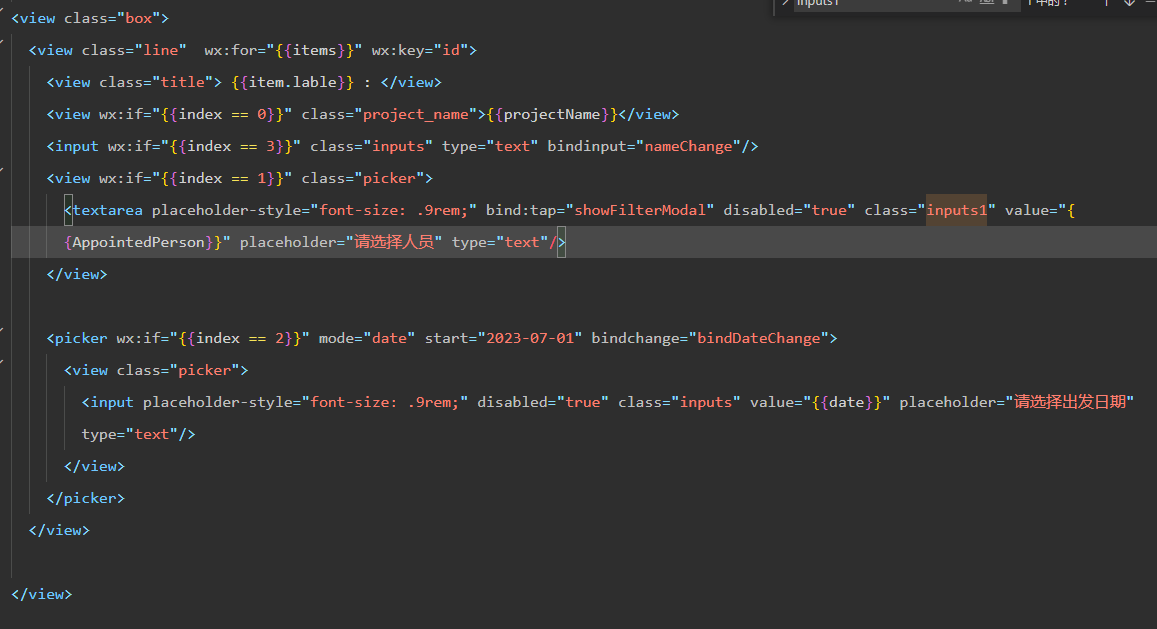The height and width of the screenshot is (629, 1157).
Task: Click the "bindDateChange" handler value
Action: coord(759,338)
